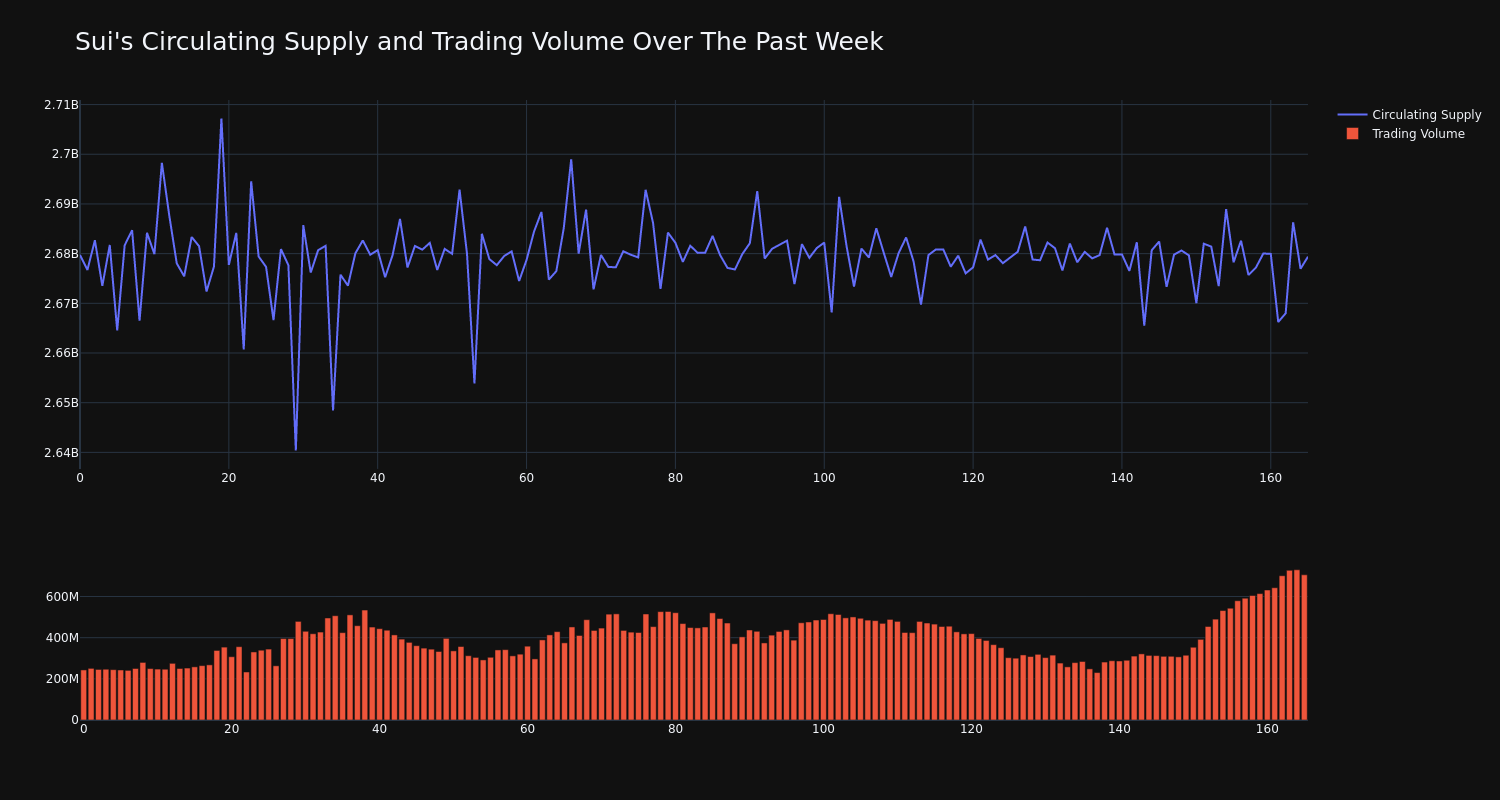The width and height of the screenshot is (1500, 800).
Task: Click the 160 tick on supply chart x-axis
Action: [x=1271, y=478]
